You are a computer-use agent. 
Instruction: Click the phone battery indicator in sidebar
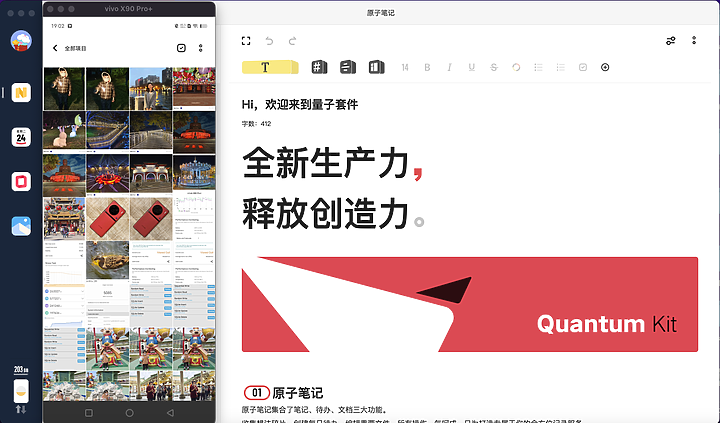(21, 390)
